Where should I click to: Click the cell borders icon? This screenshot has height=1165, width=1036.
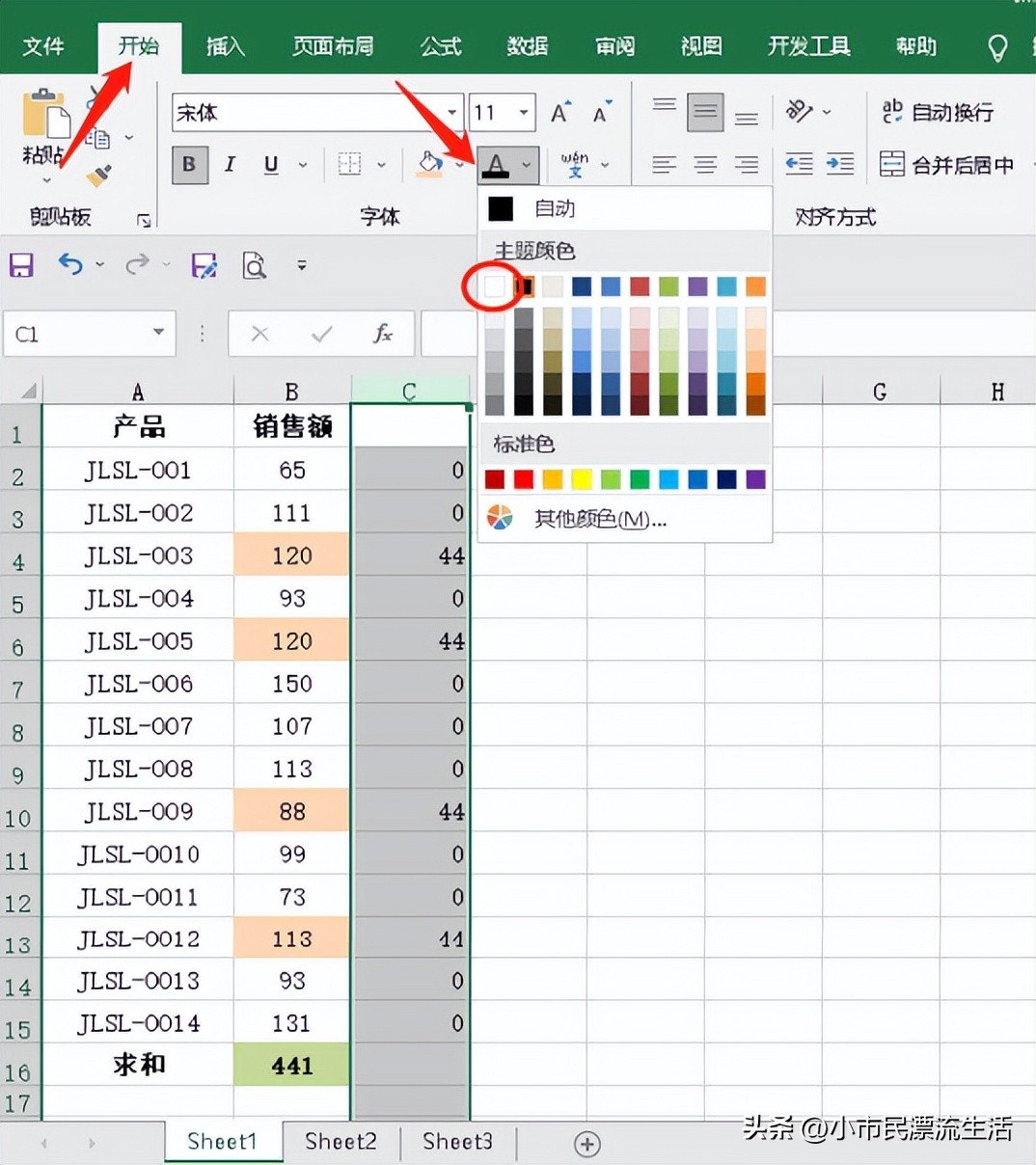(x=350, y=165)
